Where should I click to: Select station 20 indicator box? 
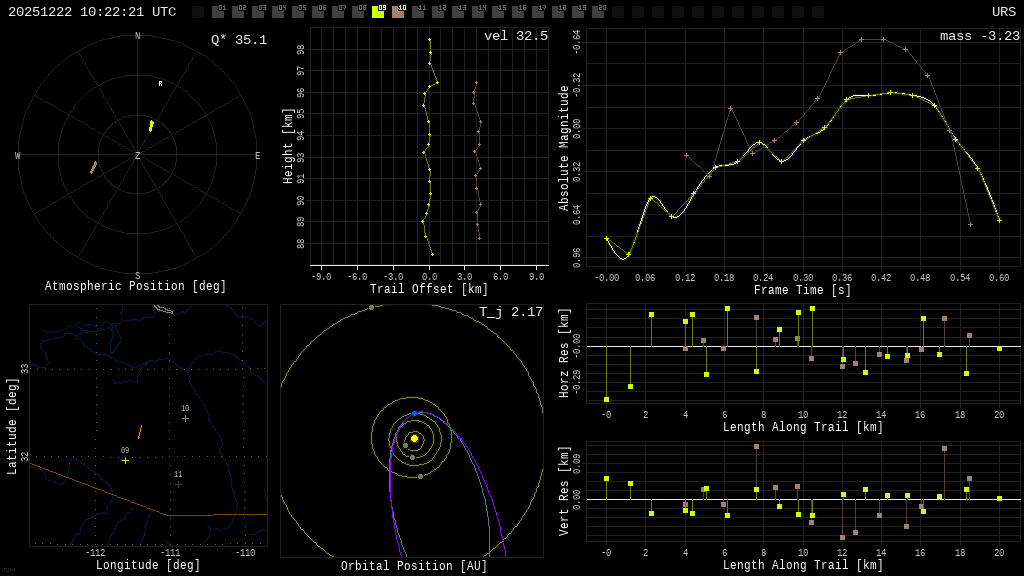pos(598,12)
